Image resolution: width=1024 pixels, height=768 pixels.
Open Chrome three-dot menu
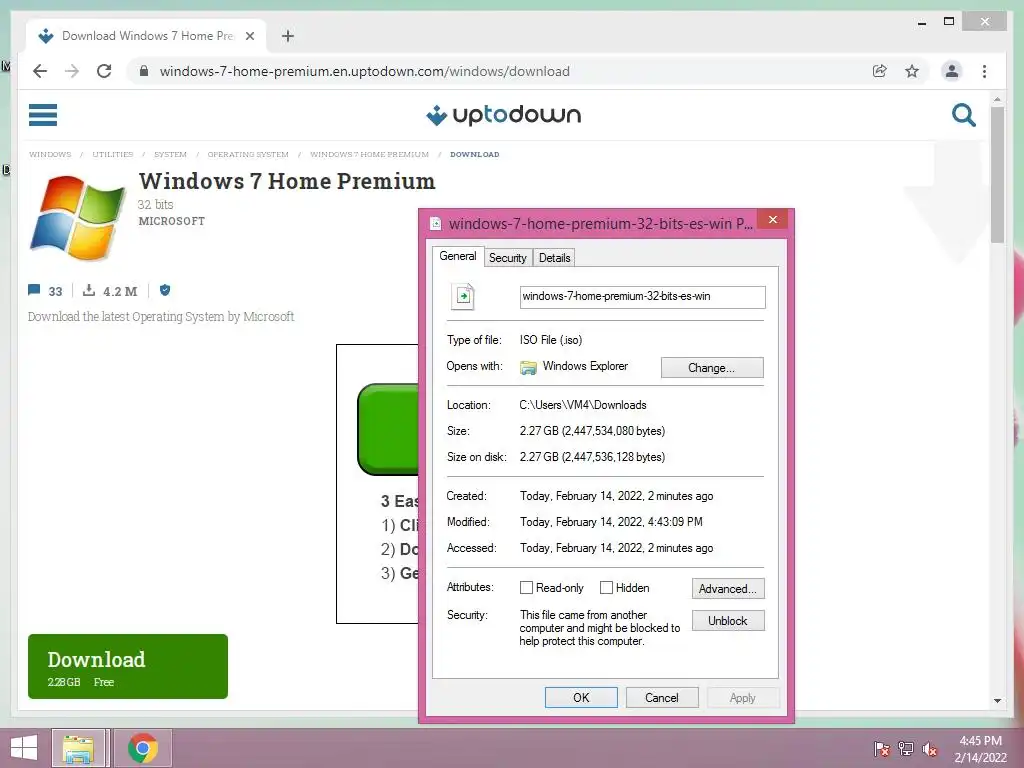984,71
